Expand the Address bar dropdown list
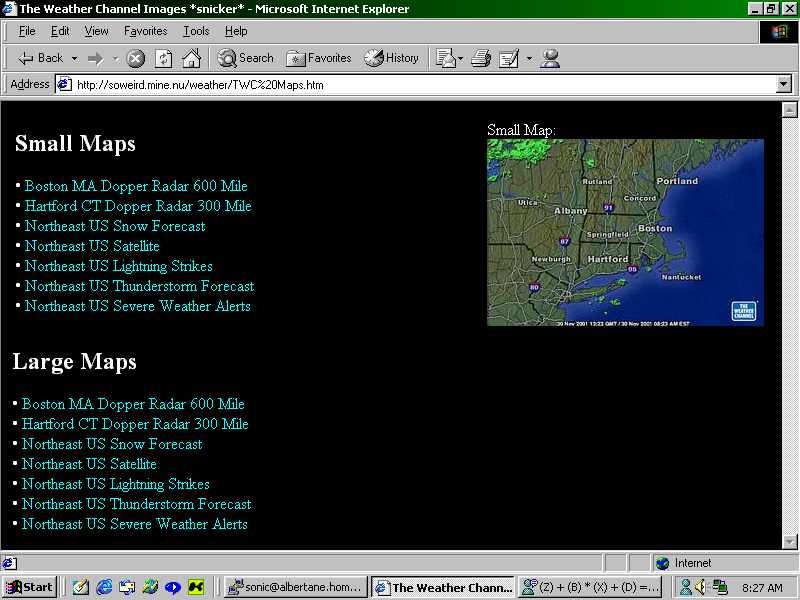The height and width of the screenshot is (600, 800). [784, 85]
